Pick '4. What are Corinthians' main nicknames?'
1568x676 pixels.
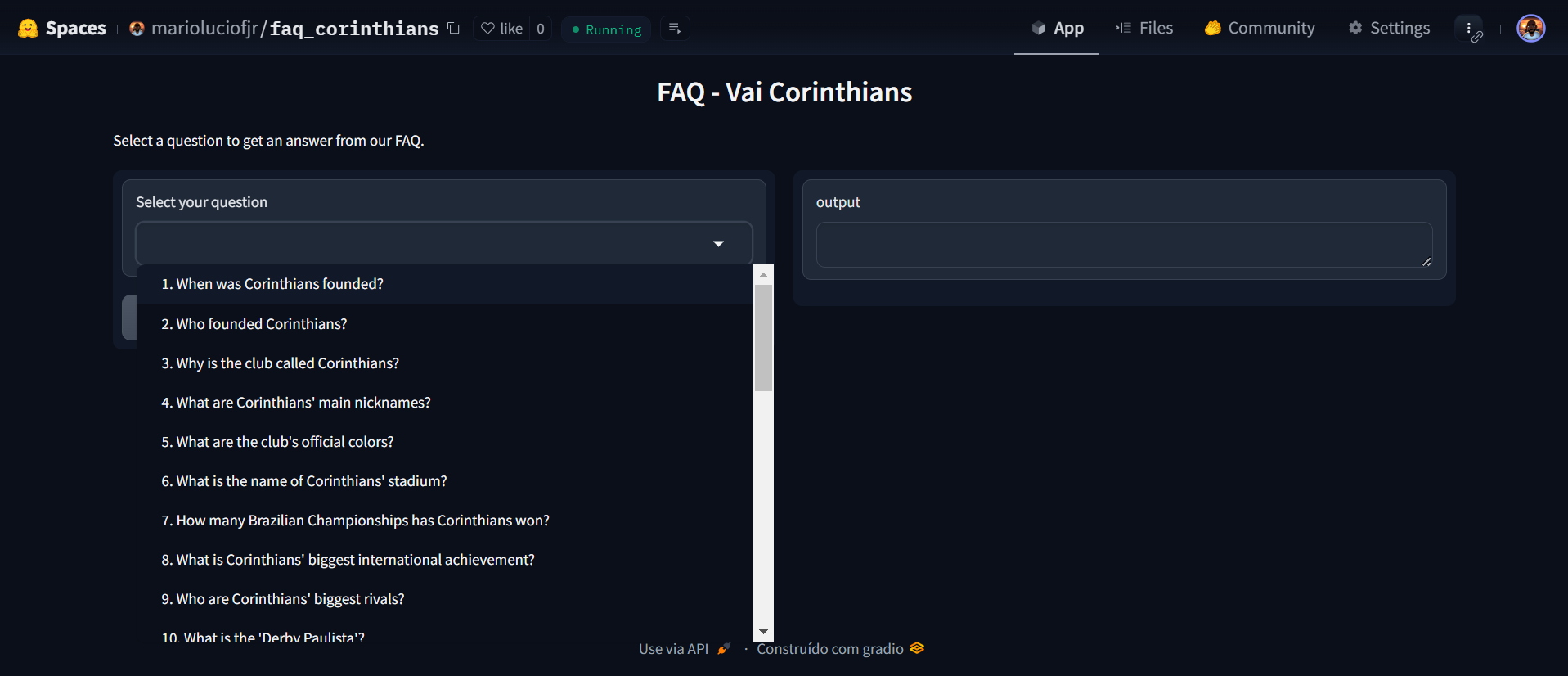tap(444, 403)
